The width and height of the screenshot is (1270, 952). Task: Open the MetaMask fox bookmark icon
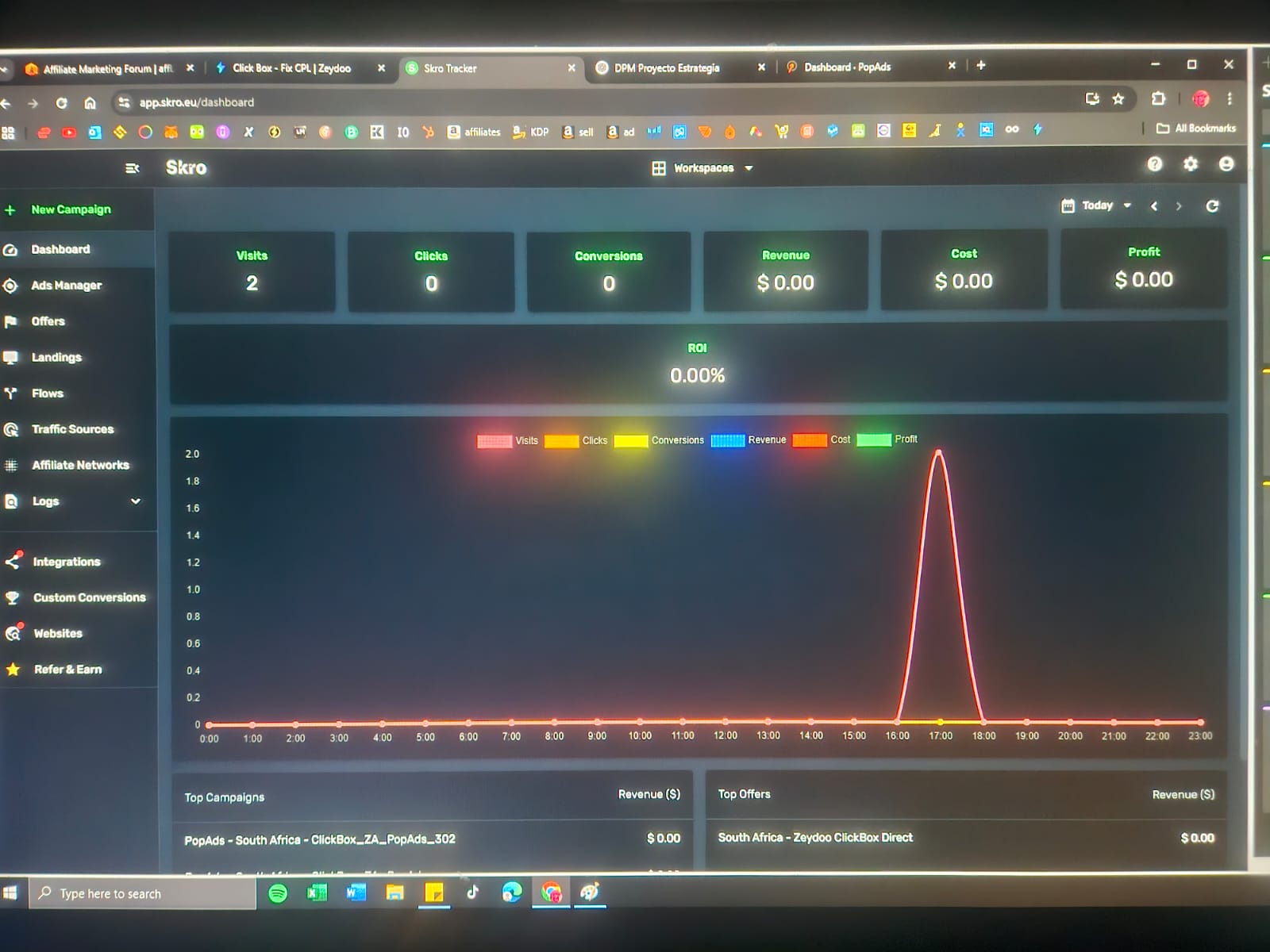pyautogui.click(x=171, y=132)
